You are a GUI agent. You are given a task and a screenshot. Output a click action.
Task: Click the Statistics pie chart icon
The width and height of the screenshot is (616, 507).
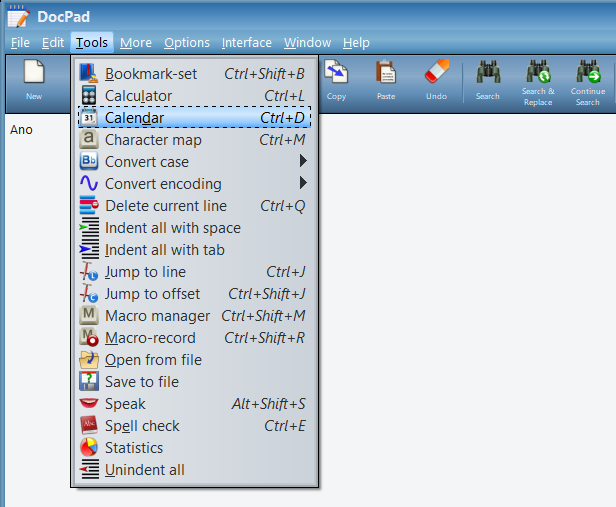point(89,447)
